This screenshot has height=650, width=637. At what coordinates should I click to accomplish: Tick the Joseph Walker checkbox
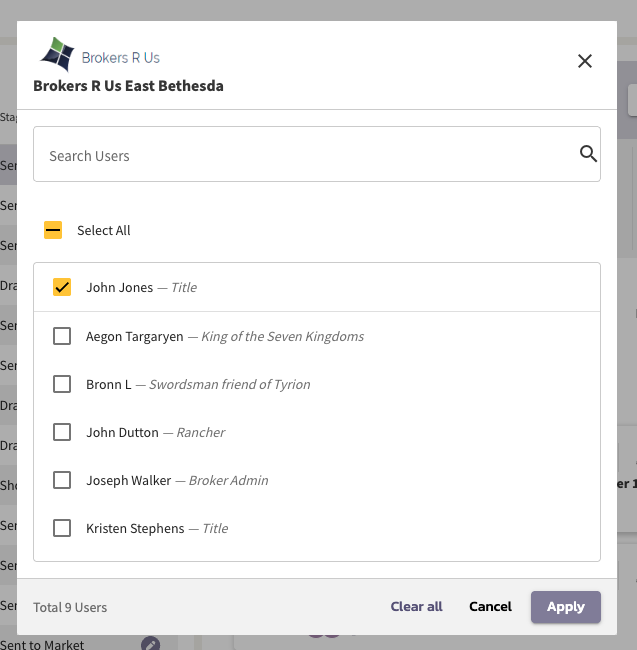click(x=62, y=480)
